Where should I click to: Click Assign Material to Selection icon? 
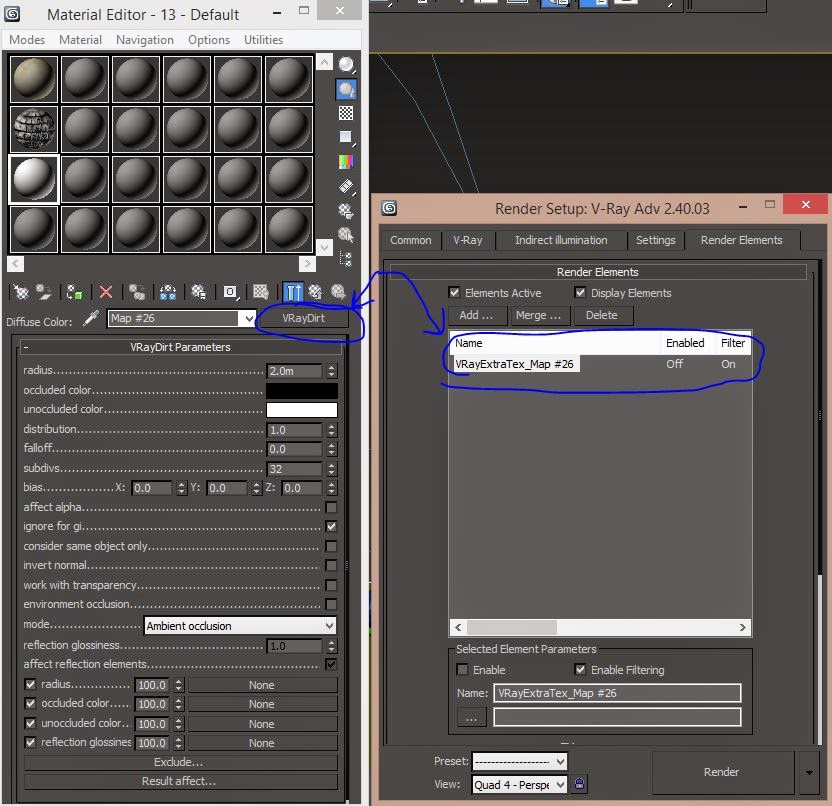[x=74, y=292]
